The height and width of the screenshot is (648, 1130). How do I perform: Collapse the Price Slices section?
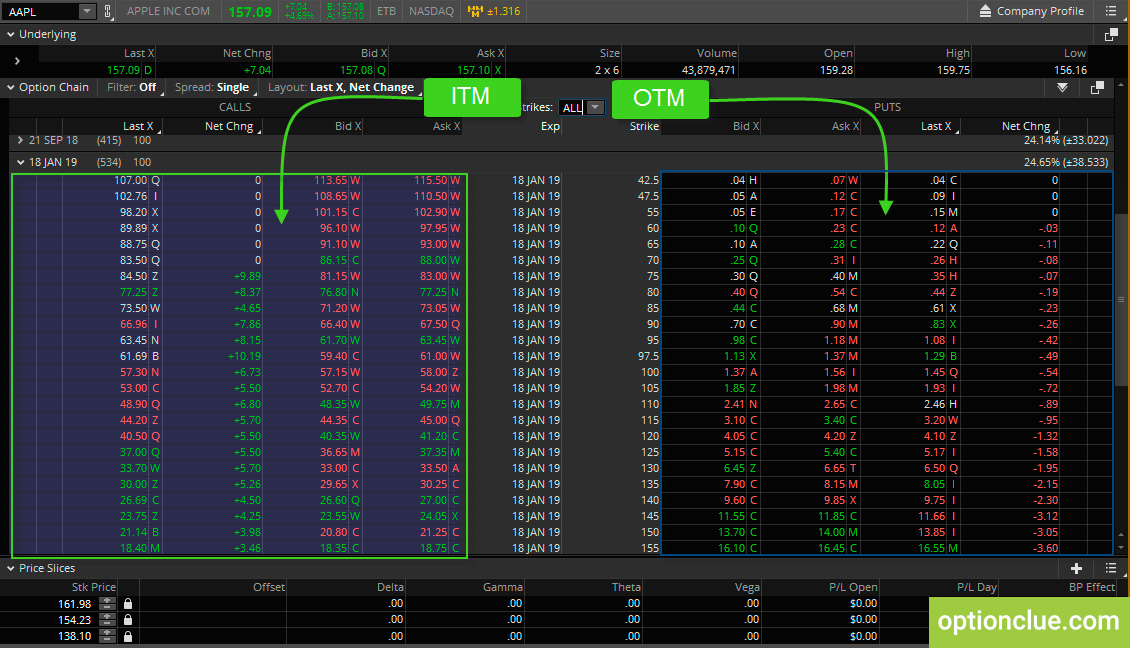(11, 568)
